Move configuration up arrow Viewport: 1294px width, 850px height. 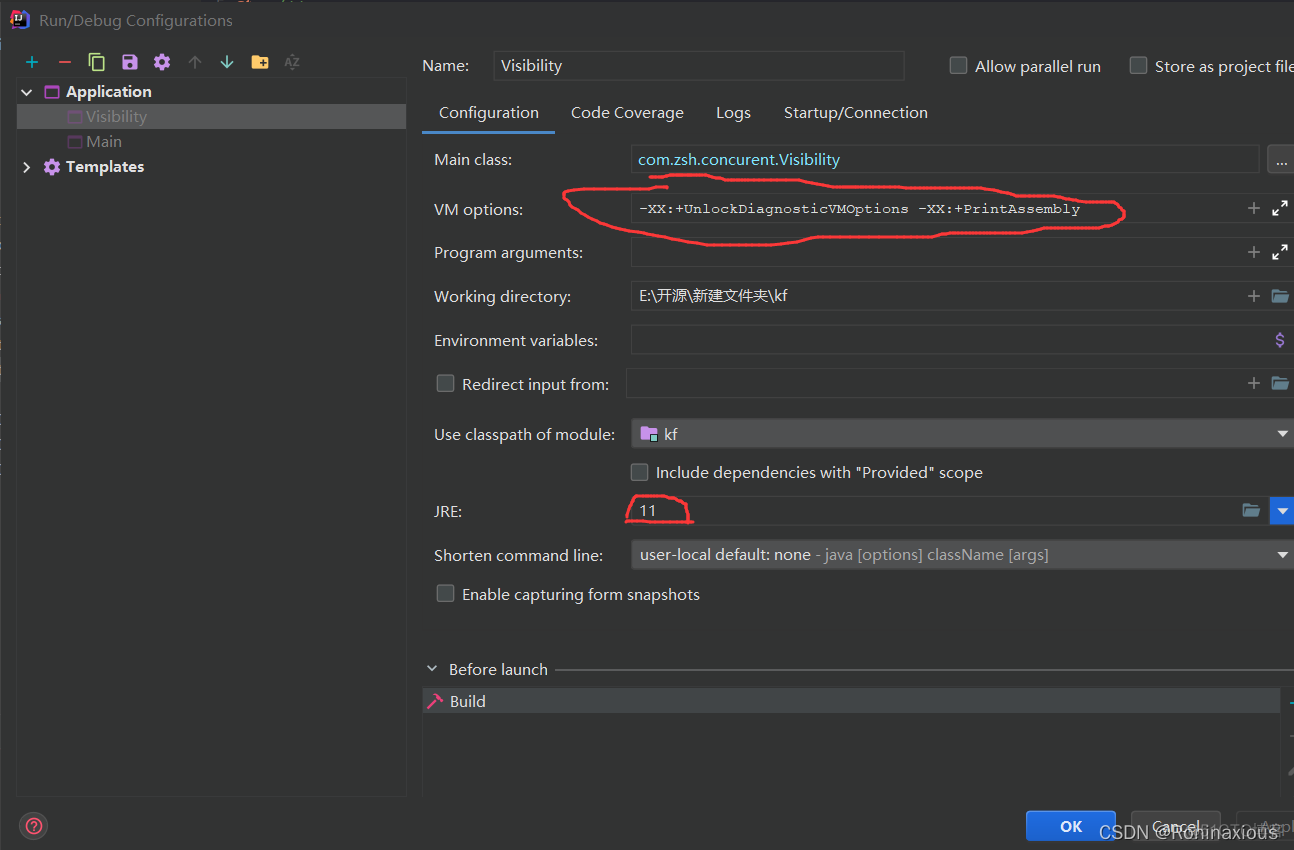(195, 62)
